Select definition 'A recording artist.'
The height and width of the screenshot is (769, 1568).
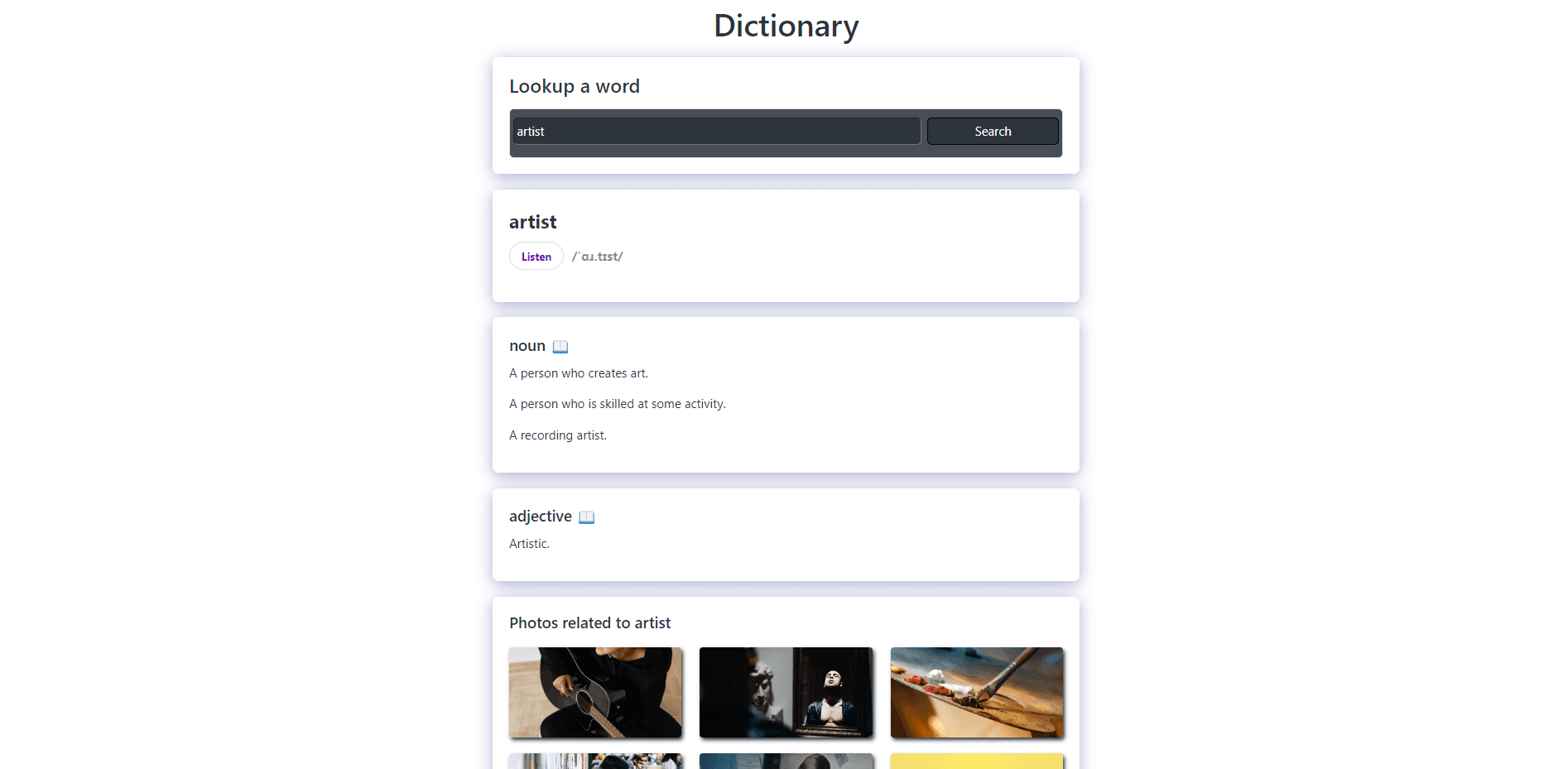pyautogui.click(x=558, y=435)
